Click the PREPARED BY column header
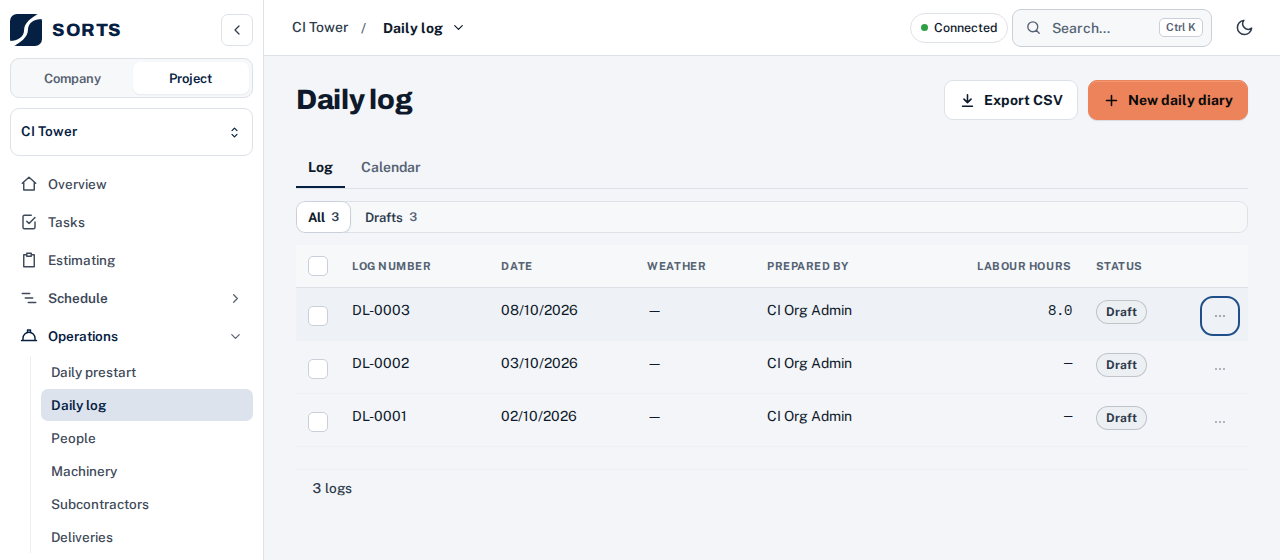The width and height of the screenshot is (1280, 560). [807, 266]
